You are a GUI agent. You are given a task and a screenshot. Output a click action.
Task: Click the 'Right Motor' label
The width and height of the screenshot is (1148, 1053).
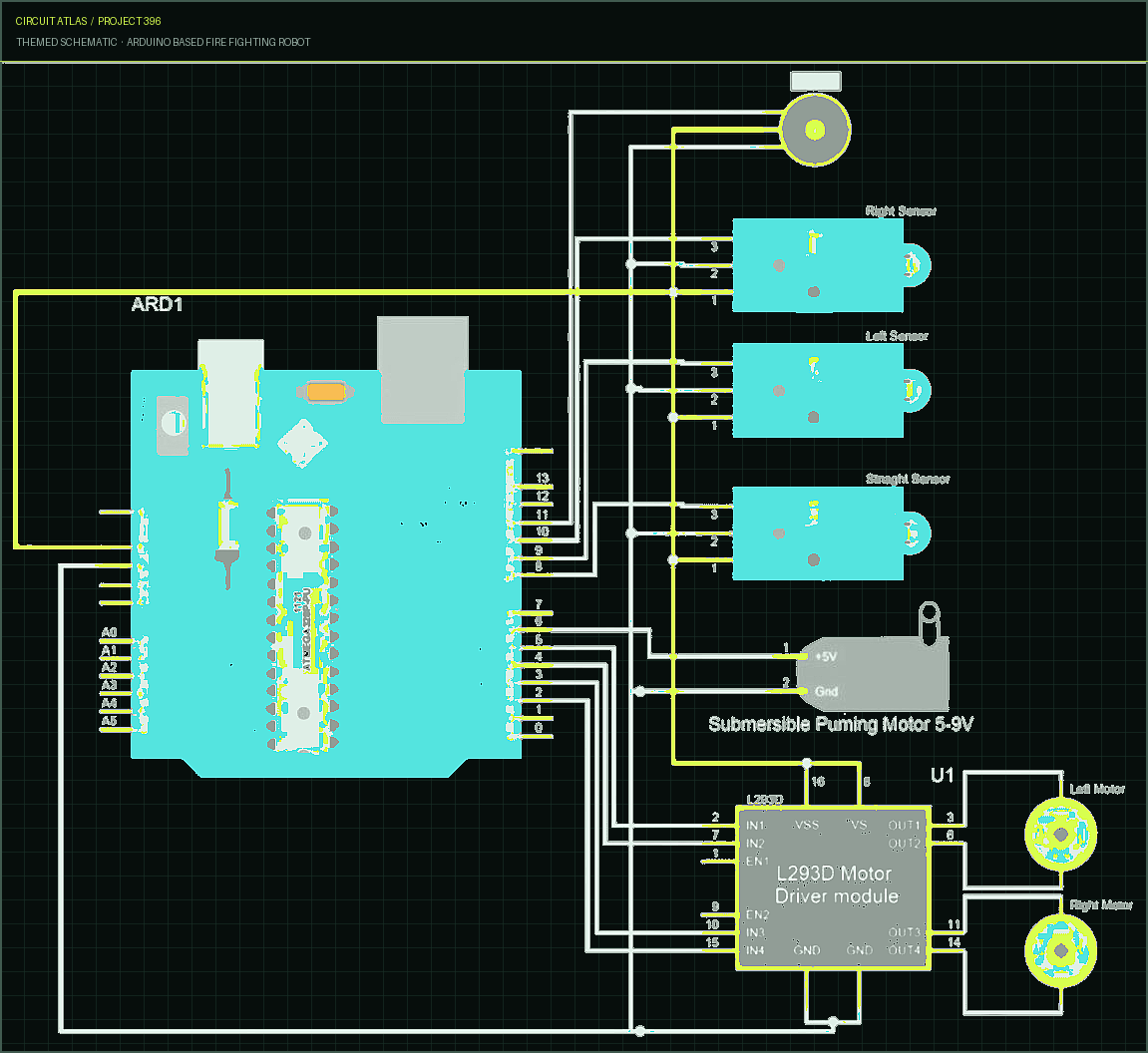click(x=1100, y=905)
